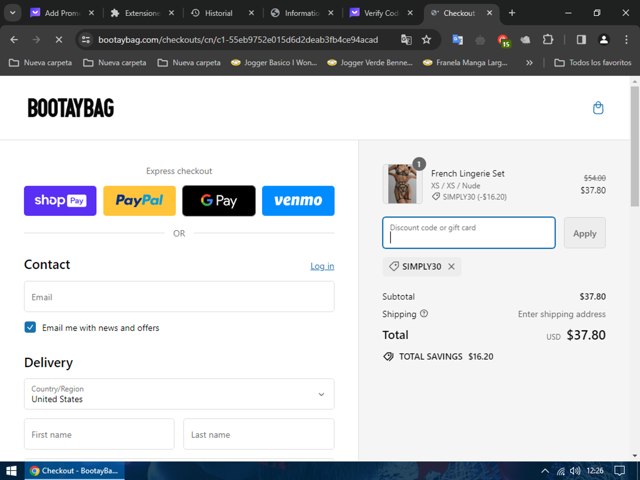Stop loading the page

(59, 40)
